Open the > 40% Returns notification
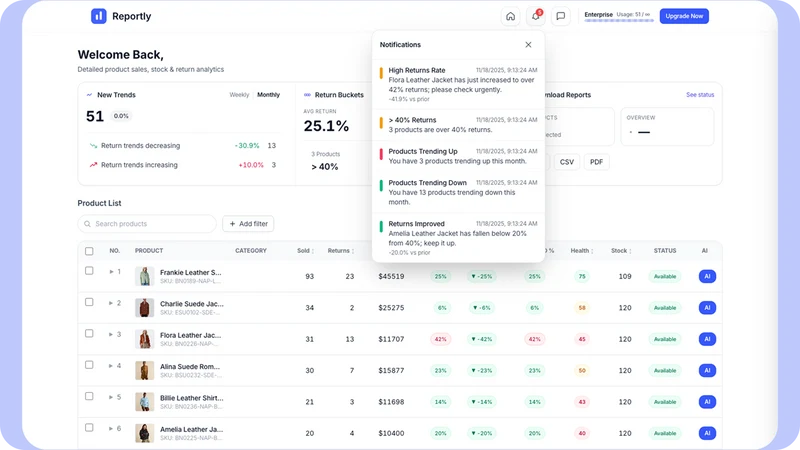 pyautogui.click(x=458, y=125)
